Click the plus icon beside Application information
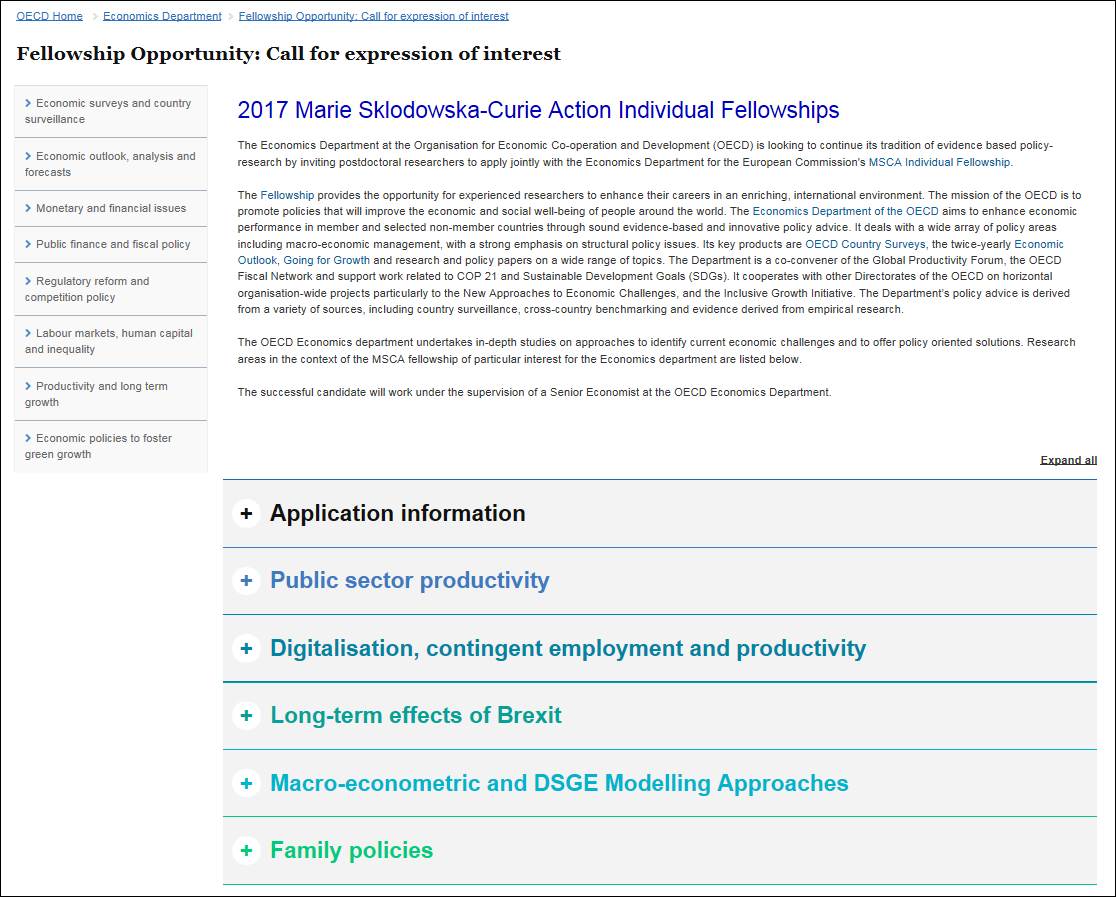The height and width of the screenshot is (897, 1116). pos(246,513)
